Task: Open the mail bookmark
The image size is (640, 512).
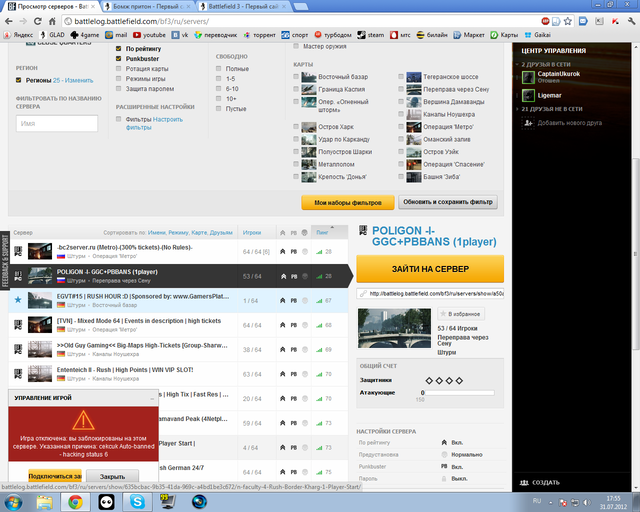Action: 116,35
